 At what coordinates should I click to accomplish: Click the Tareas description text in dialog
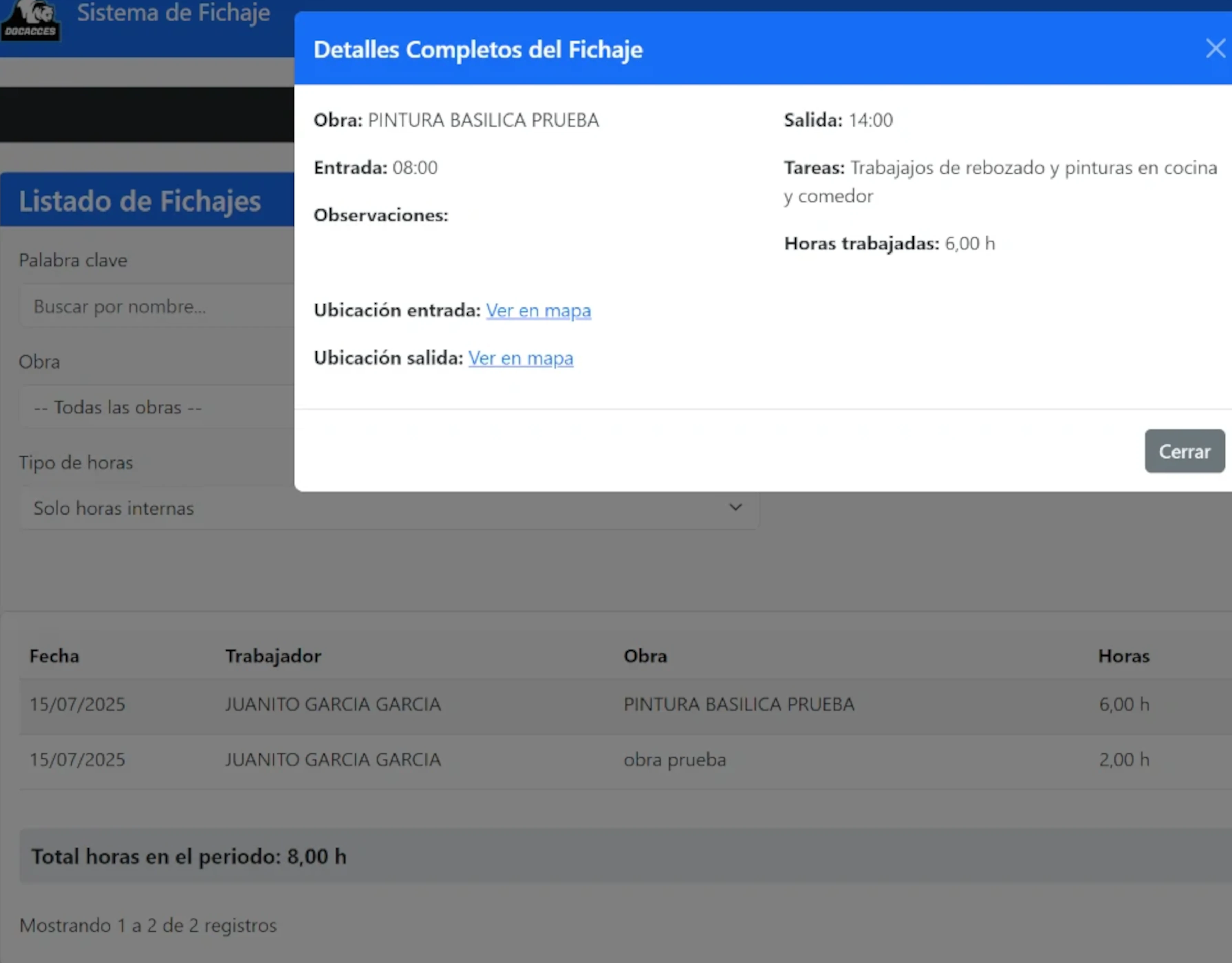[x=1001, y=182]
